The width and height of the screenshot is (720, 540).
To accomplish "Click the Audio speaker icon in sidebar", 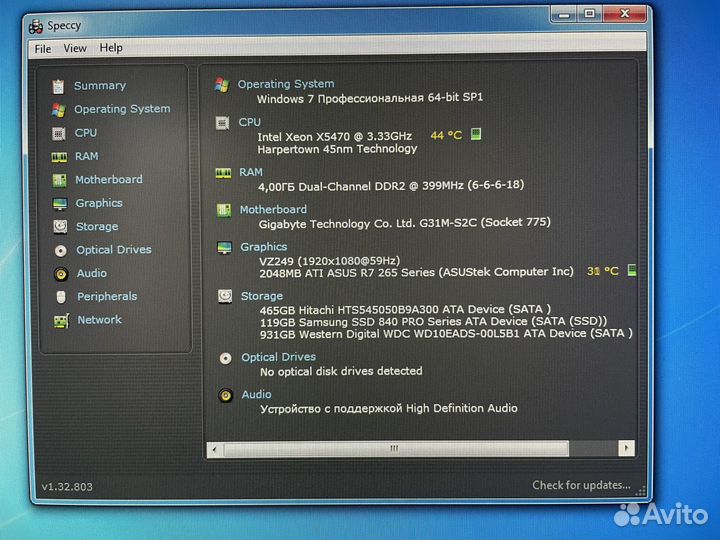I will pyautogui.click(x=61, y=274).
